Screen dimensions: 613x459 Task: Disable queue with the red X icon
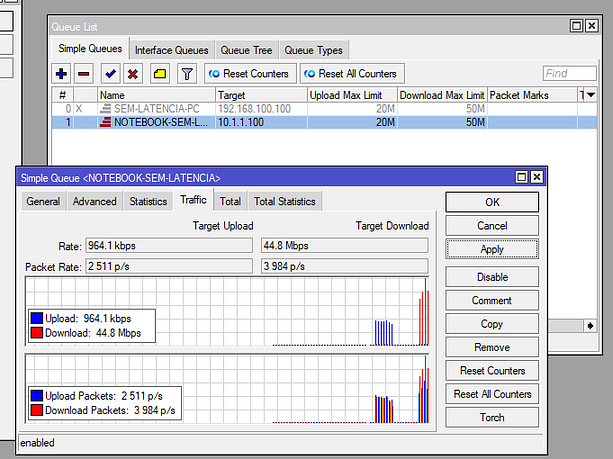[133, 74]
